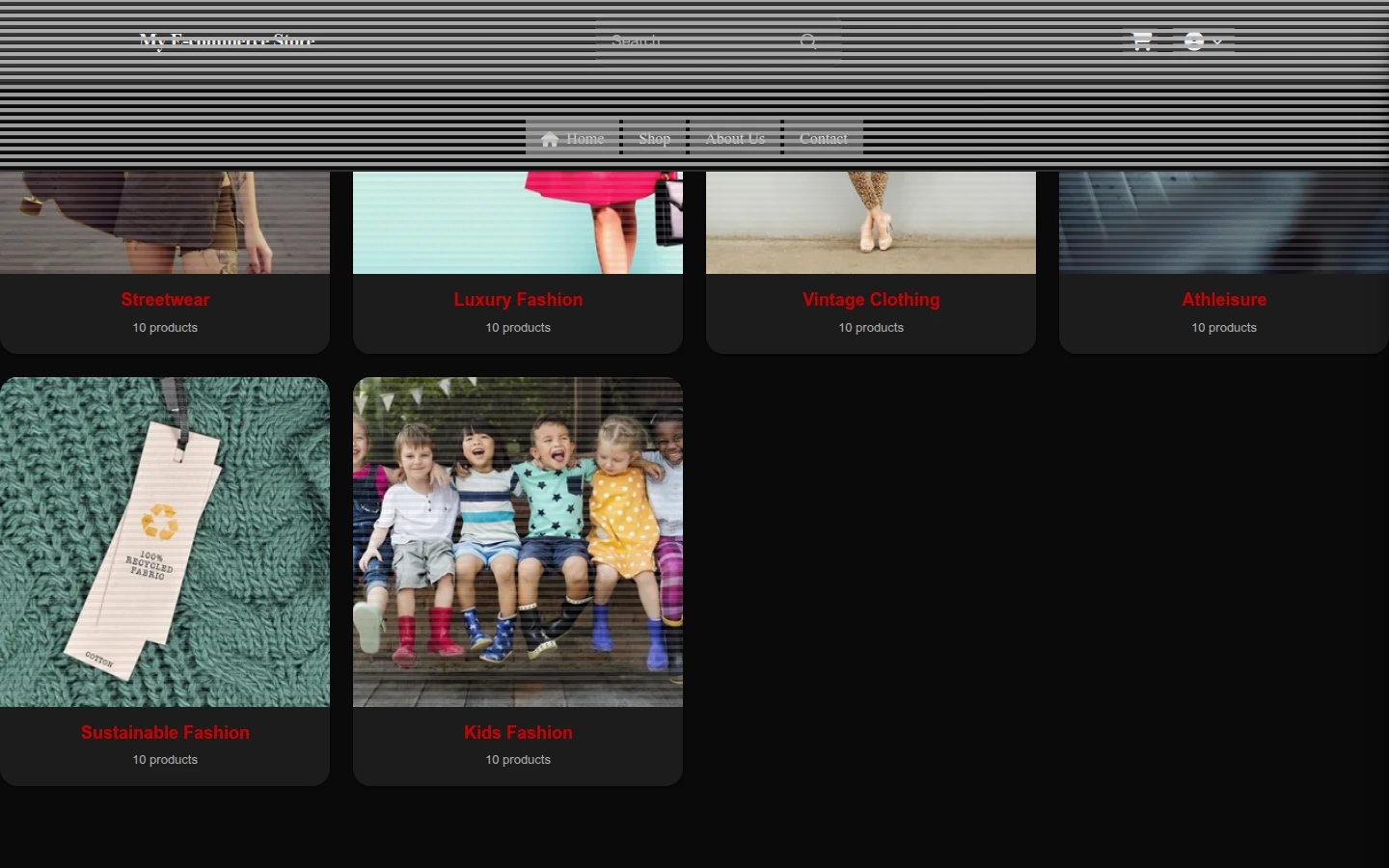Click the My E-commerce Store logo text
The image size is (1389, 868).
228,41
